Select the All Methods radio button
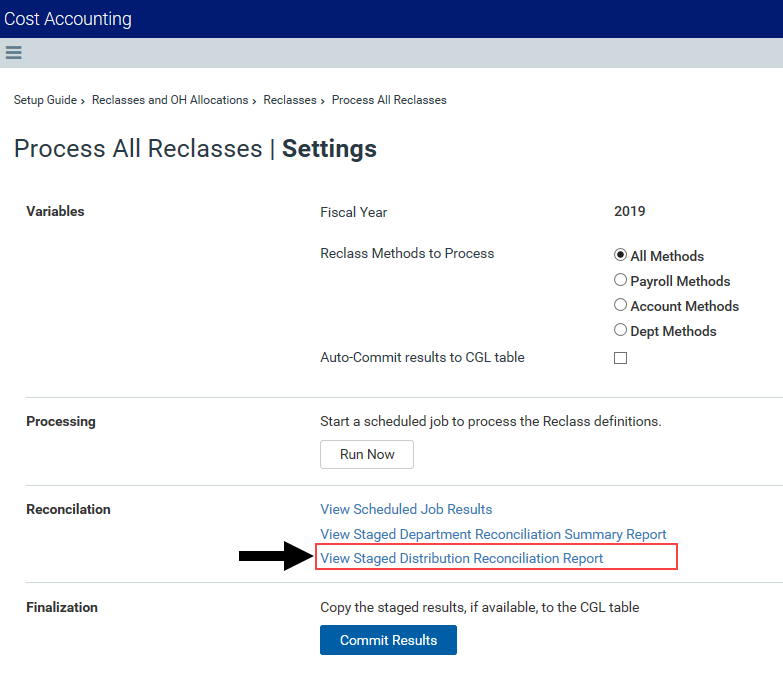The width and height of the screenshot is (783, 676). pos(620,255)
